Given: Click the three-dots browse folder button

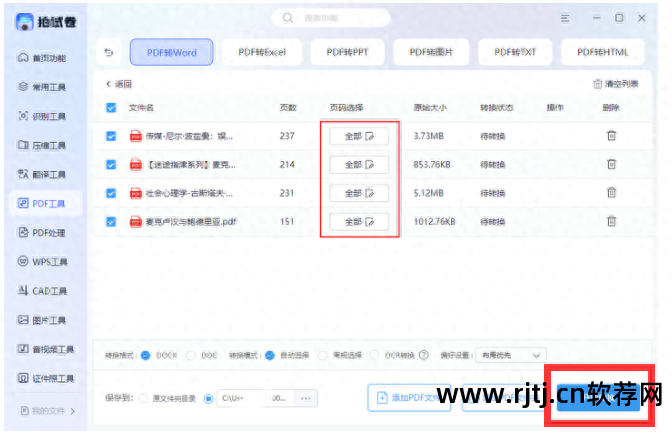Looking at the screenshot, I should (x=306, y=398).
